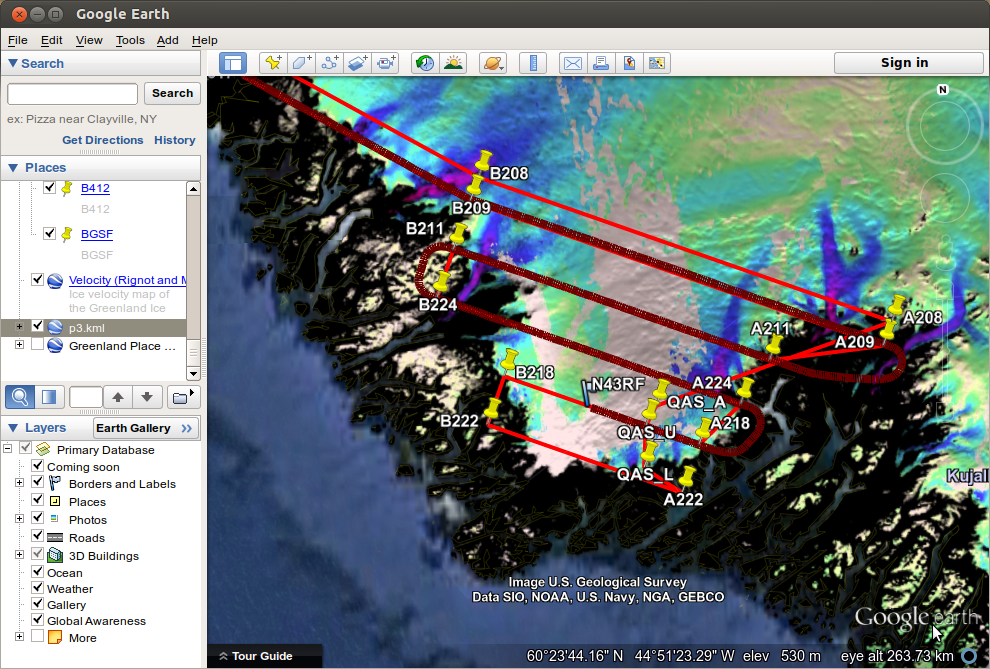Enable historical imagery with the clock icon
The height and width of the screenshot is (669, 990).
[x=424, y=62]
